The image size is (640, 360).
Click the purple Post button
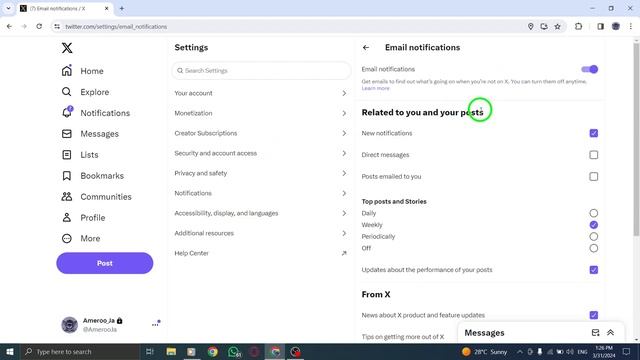[x=104, y=263]
